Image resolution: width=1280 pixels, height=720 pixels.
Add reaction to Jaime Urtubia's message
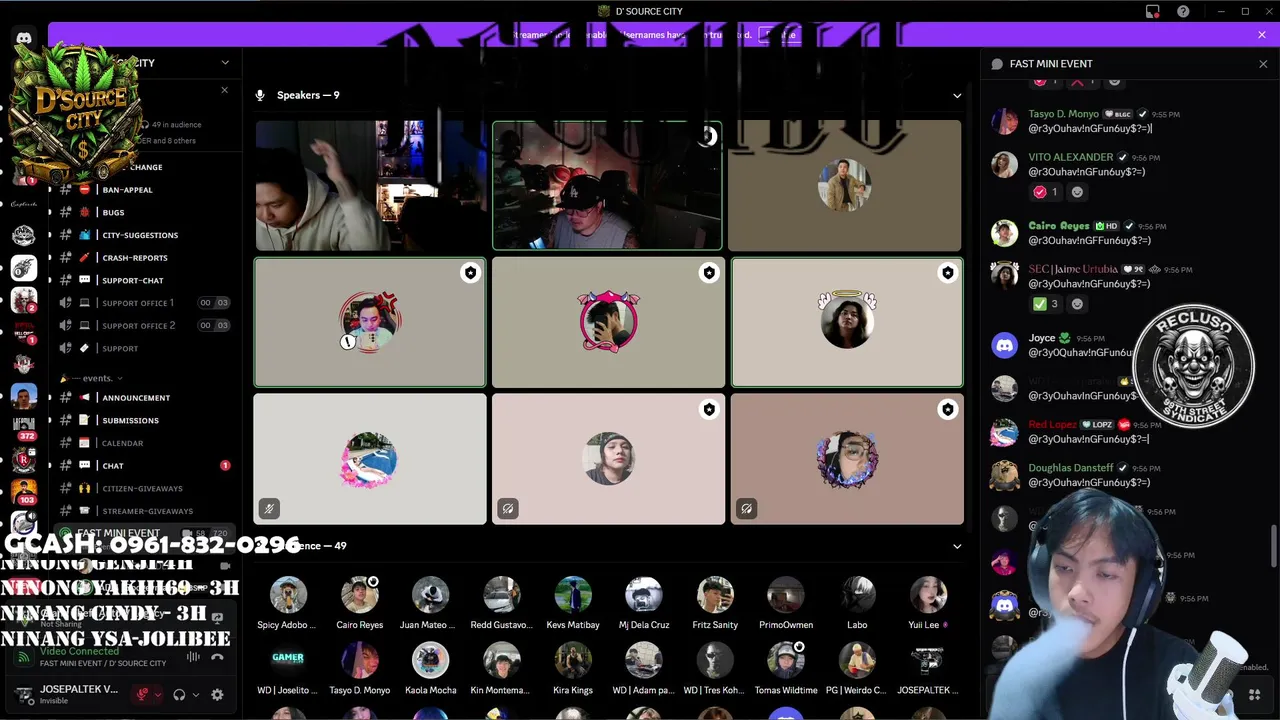1077,304
